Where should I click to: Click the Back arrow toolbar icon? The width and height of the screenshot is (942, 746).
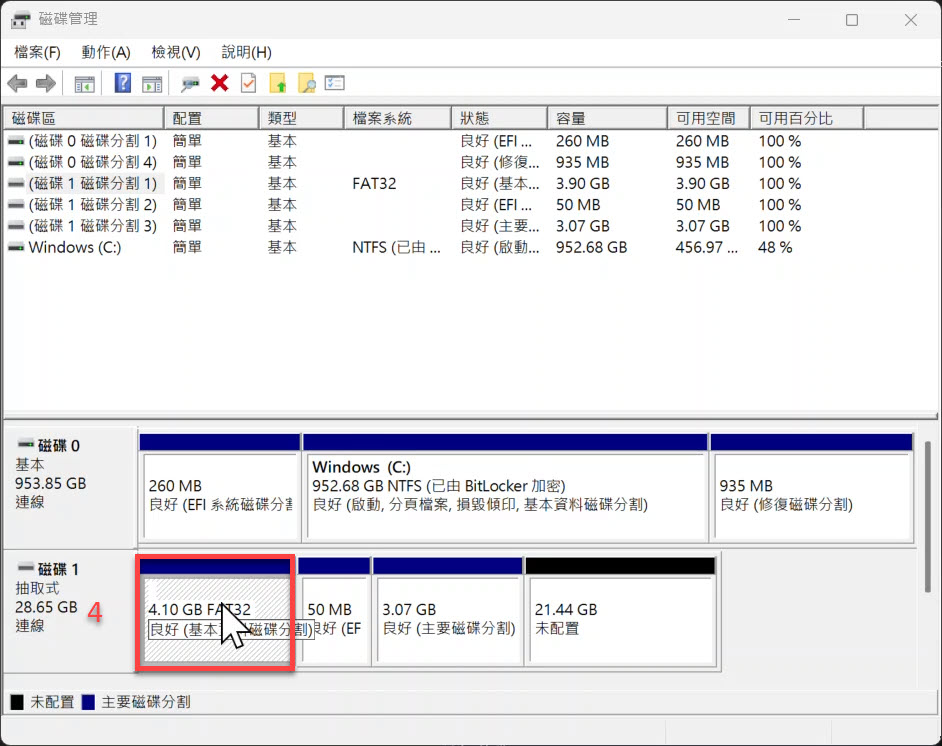[x=17, y=84]
